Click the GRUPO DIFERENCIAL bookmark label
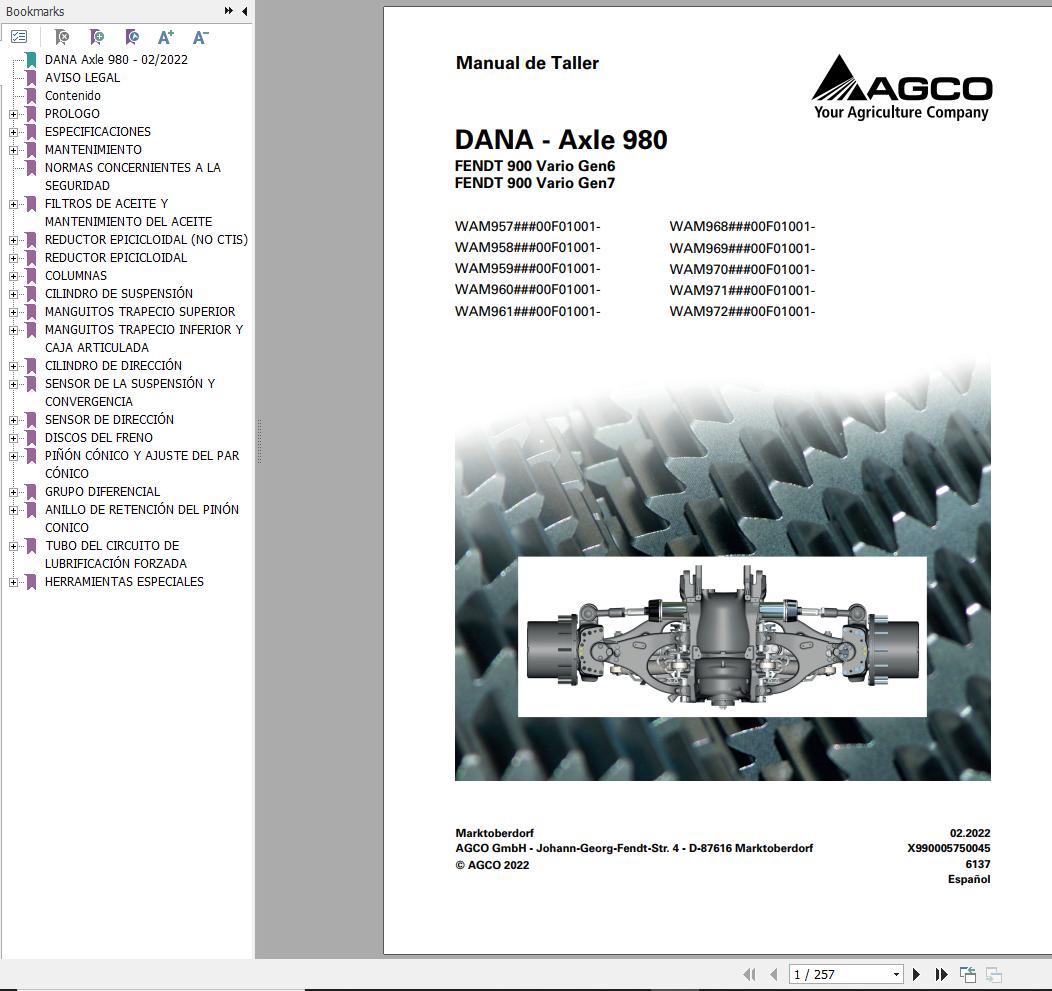Viewport: 1052px width, 991px height. coord(103,492)
